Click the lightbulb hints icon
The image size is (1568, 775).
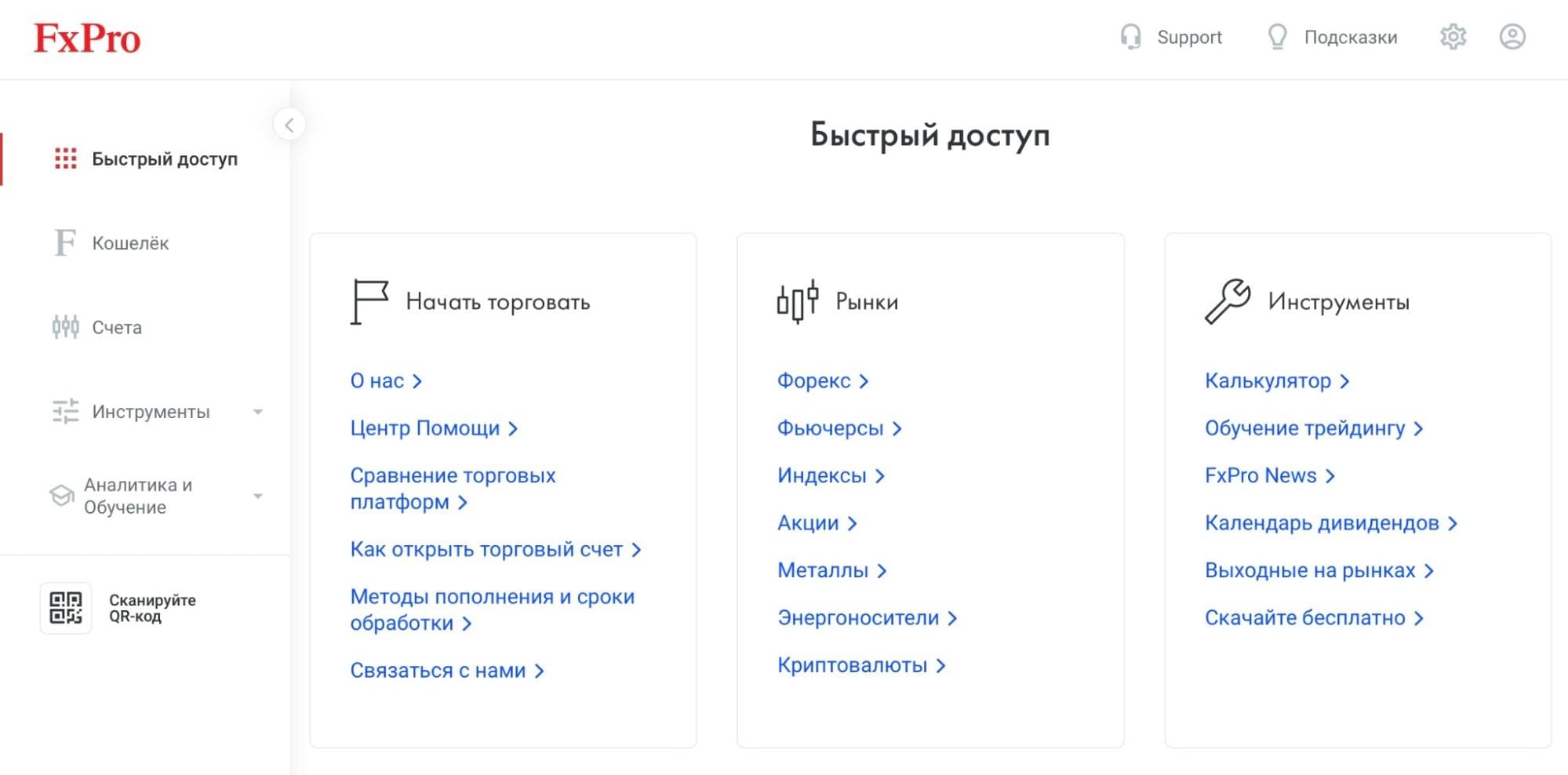[1277, 37]
